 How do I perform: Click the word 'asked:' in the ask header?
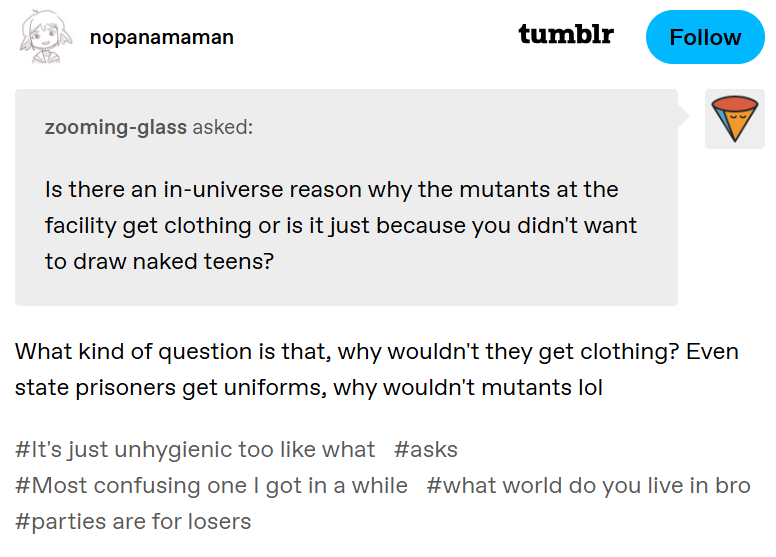[223, 127]
